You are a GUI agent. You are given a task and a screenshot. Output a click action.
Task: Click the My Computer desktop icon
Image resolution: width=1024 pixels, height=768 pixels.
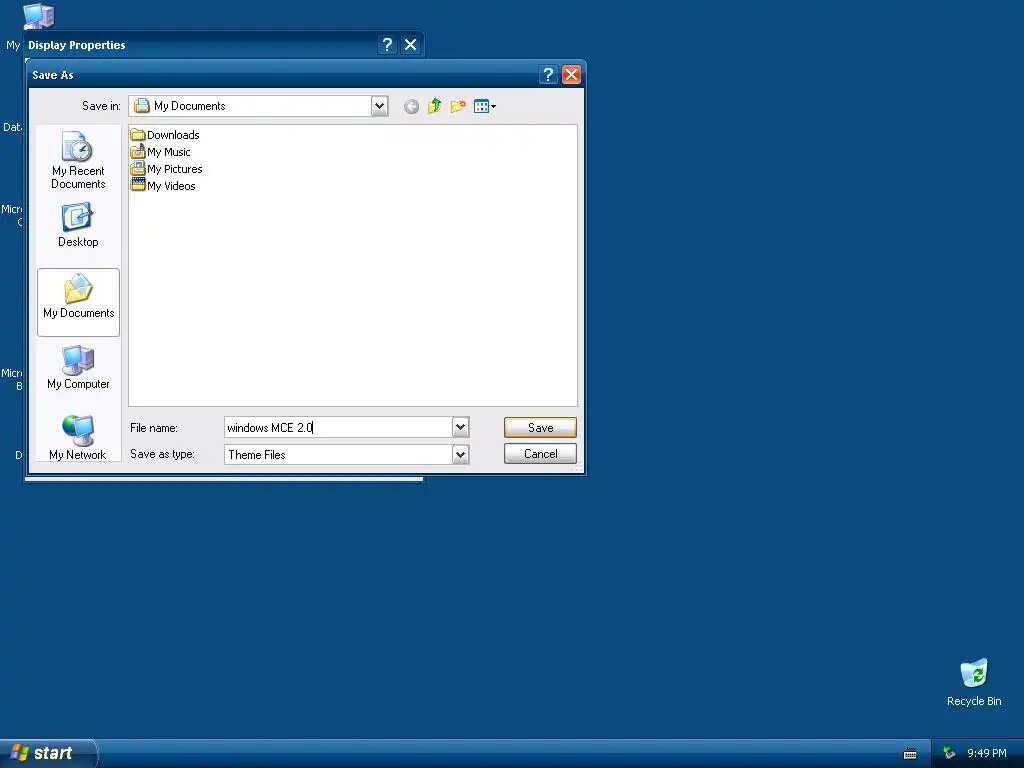click(38, 16)
